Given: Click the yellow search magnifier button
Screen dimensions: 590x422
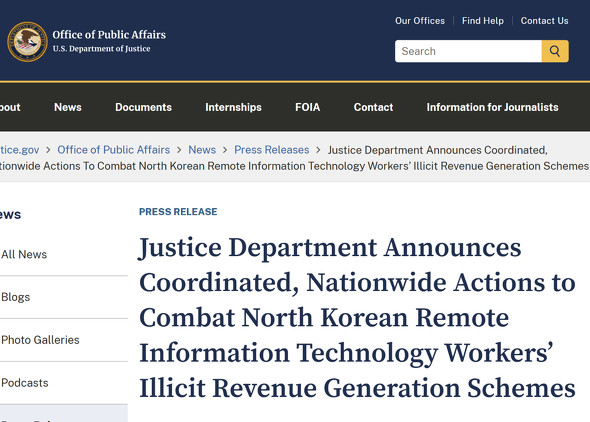Looking at the screenshot, I should tap(555, 51).
